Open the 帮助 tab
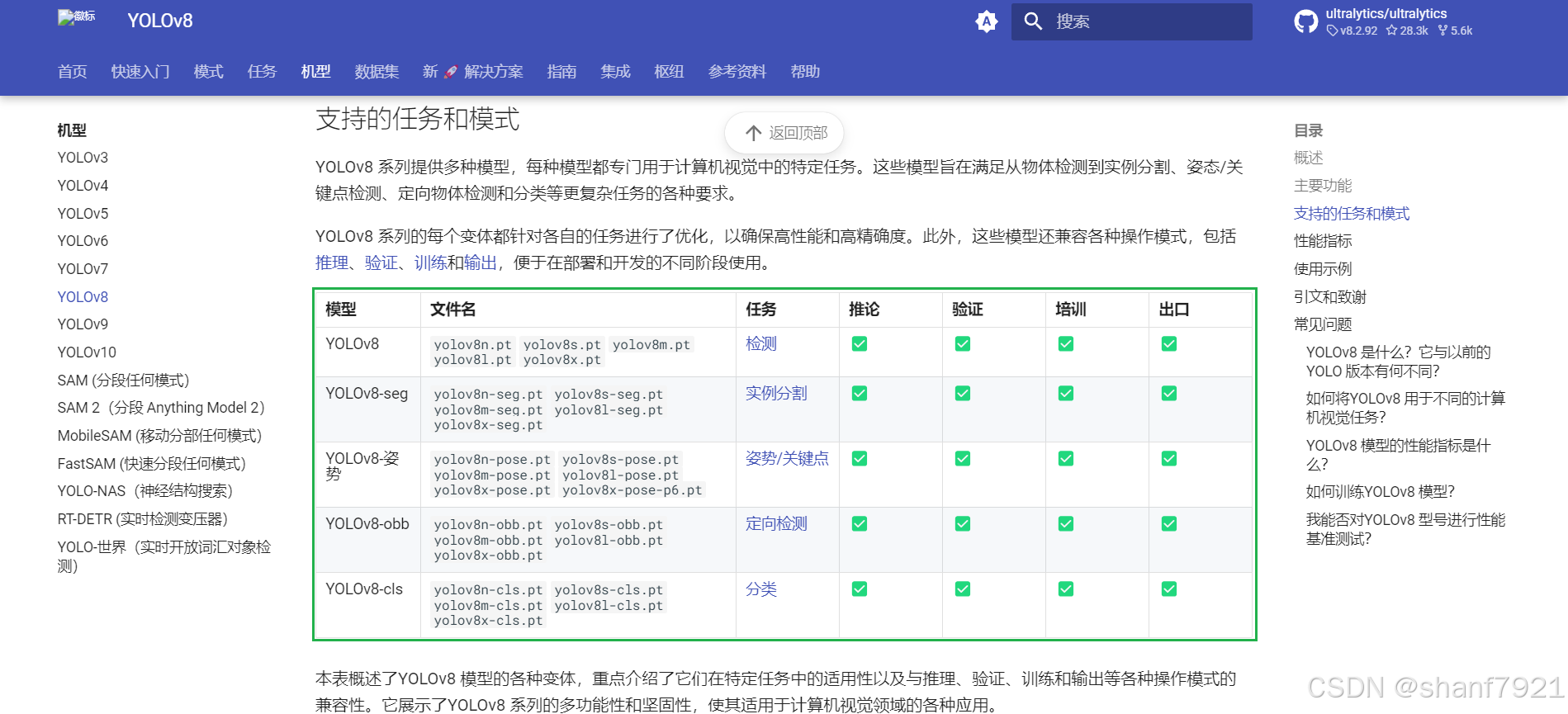1568x714 pixels. click(x=805, y=72)
